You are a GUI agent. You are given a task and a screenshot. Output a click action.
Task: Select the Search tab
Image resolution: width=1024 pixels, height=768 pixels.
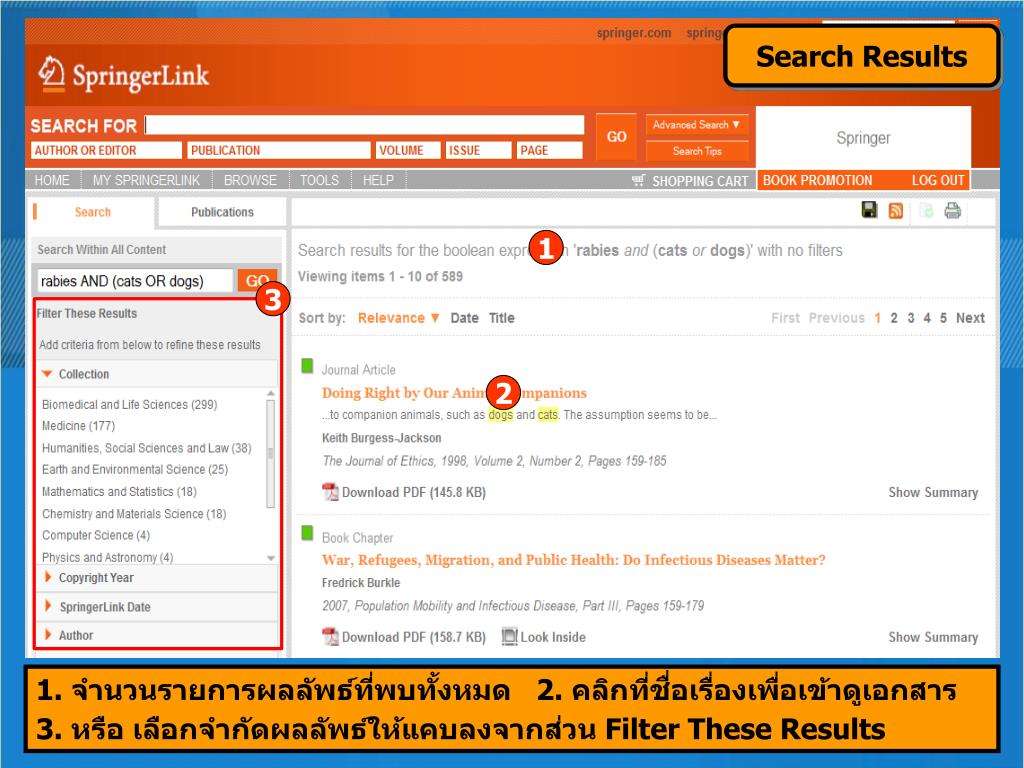92,212
